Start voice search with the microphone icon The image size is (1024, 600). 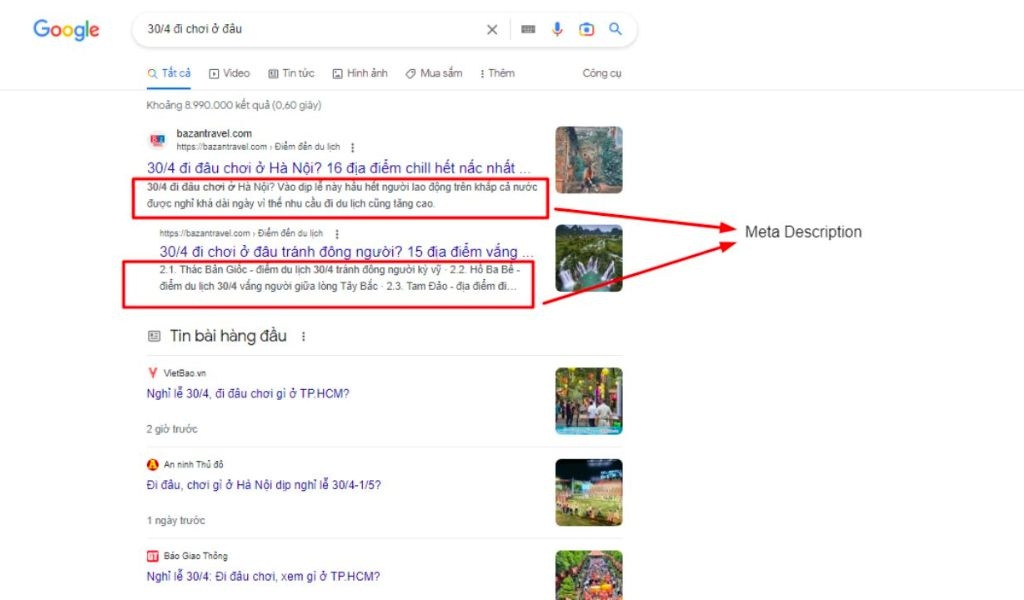click(557, 29)
